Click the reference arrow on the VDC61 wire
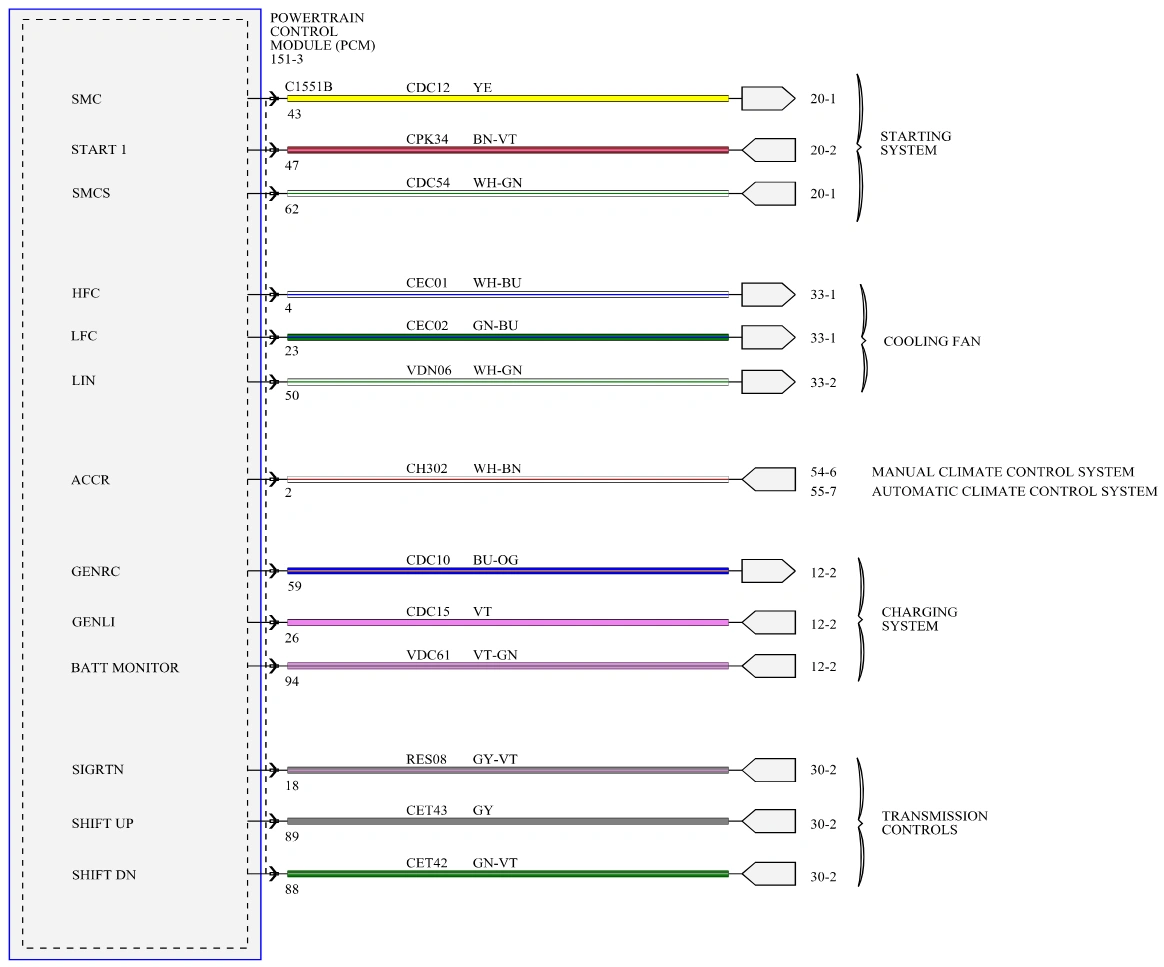 768,666
